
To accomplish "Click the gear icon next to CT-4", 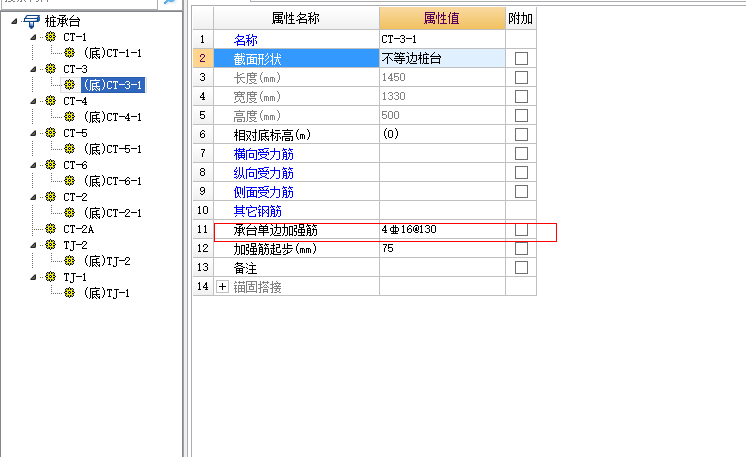I will click(x=50, y=100).
